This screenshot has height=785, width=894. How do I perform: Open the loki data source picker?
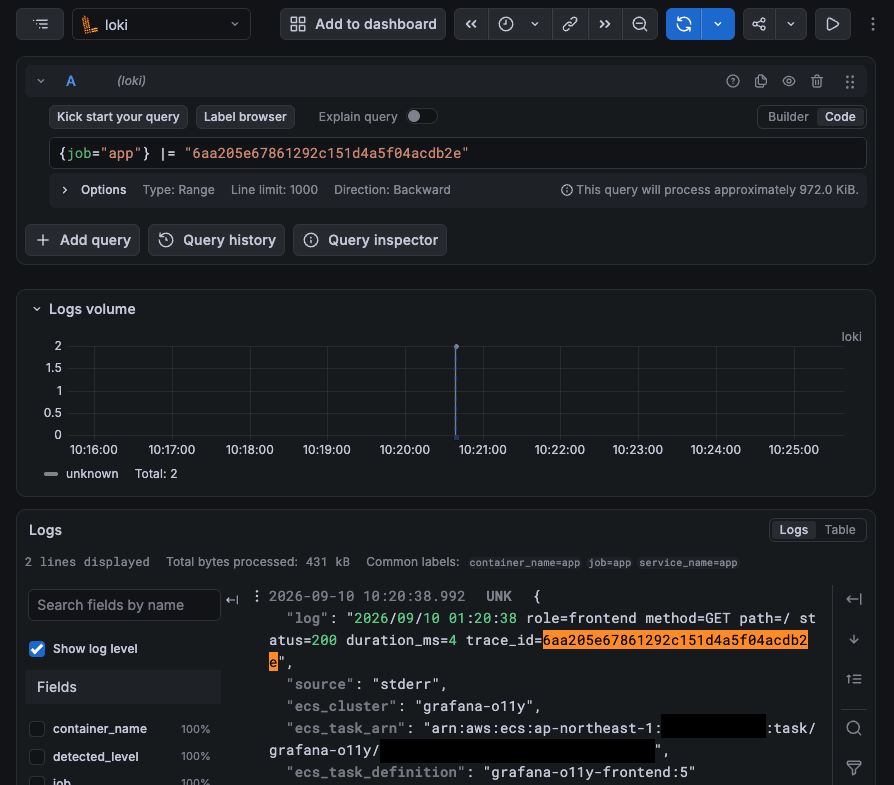point(161,24)
